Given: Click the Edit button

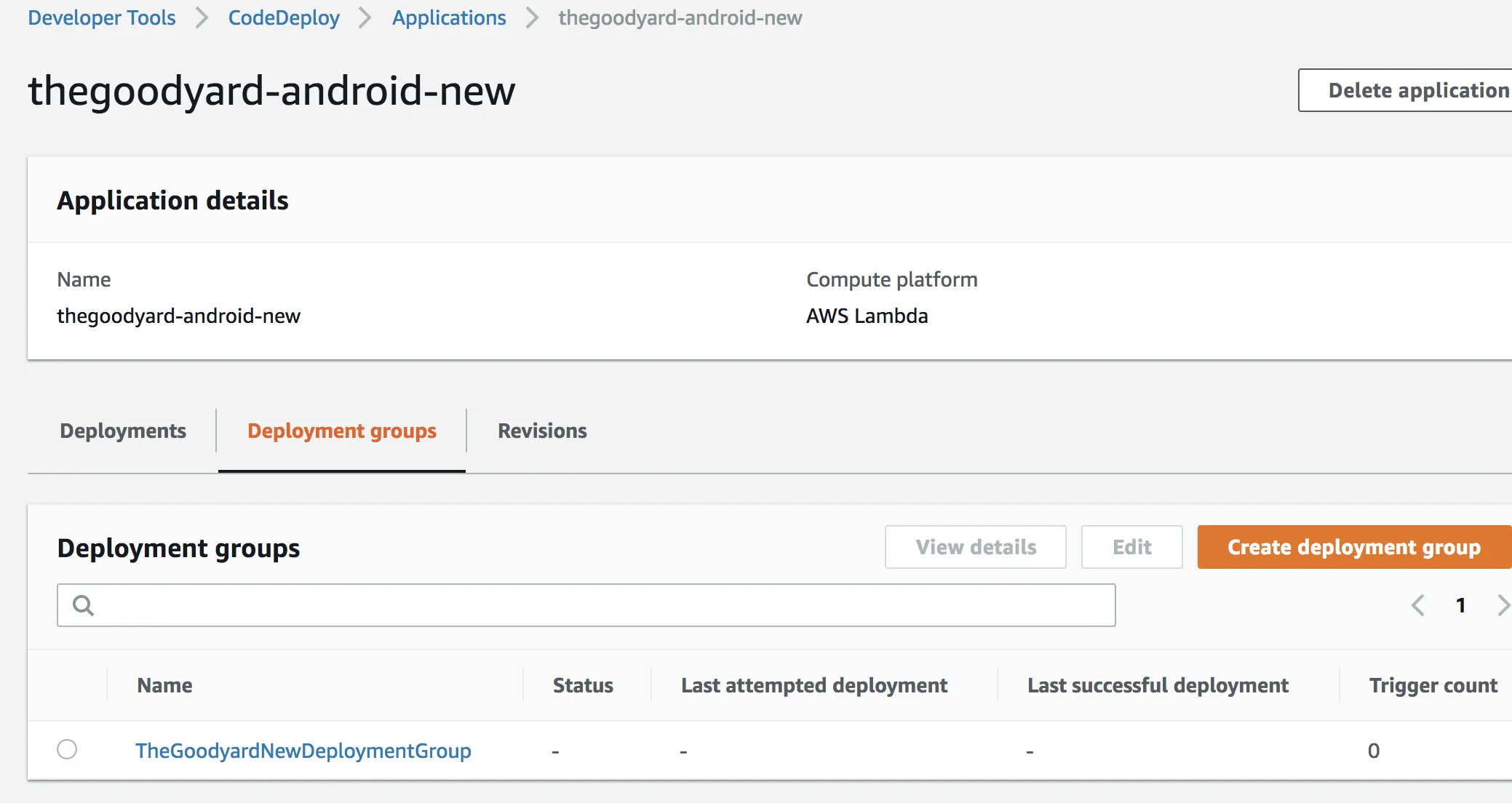Looking at the screenshot, I should point(1131,547).
